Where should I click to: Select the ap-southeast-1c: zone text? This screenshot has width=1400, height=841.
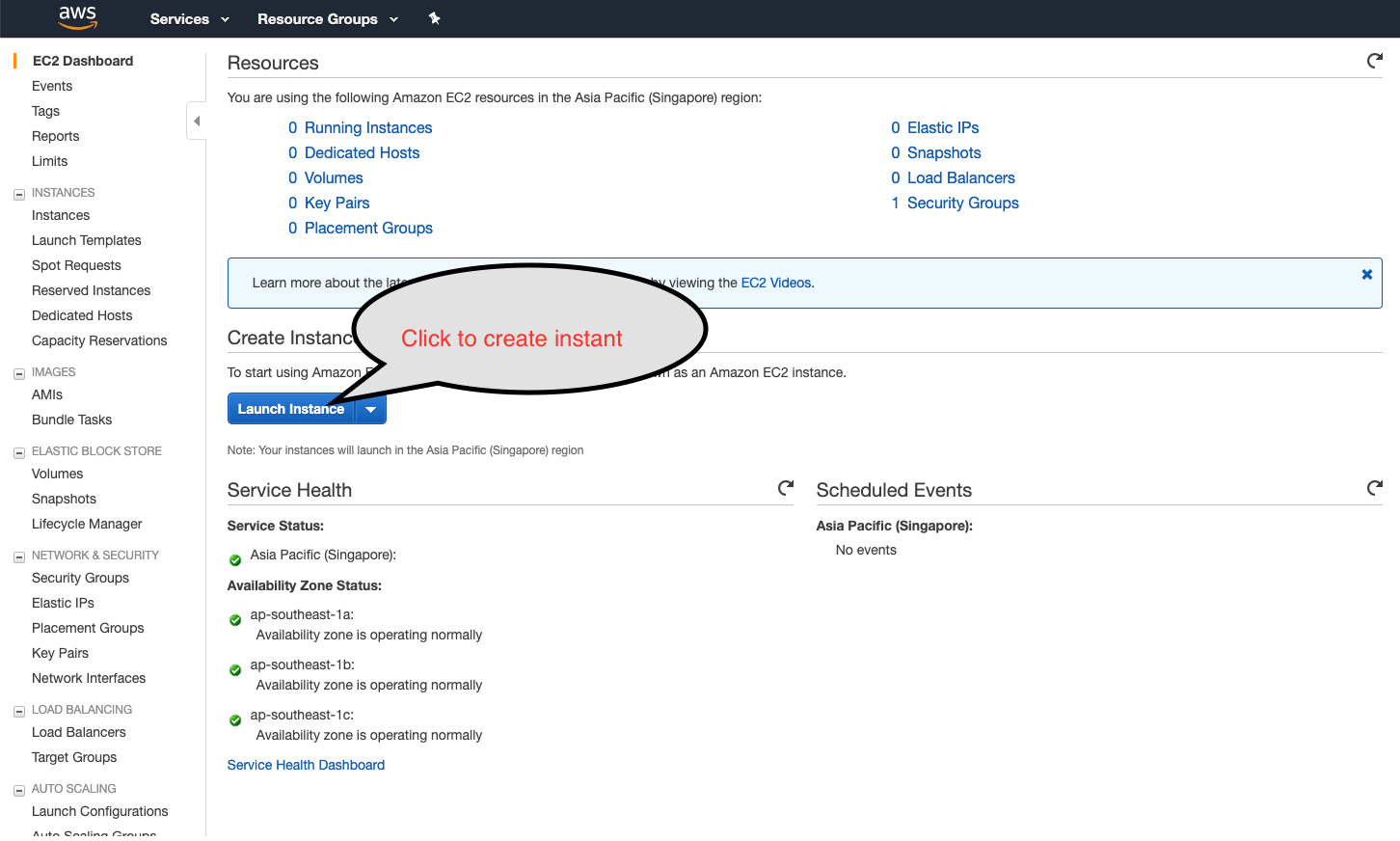[302, 715]
